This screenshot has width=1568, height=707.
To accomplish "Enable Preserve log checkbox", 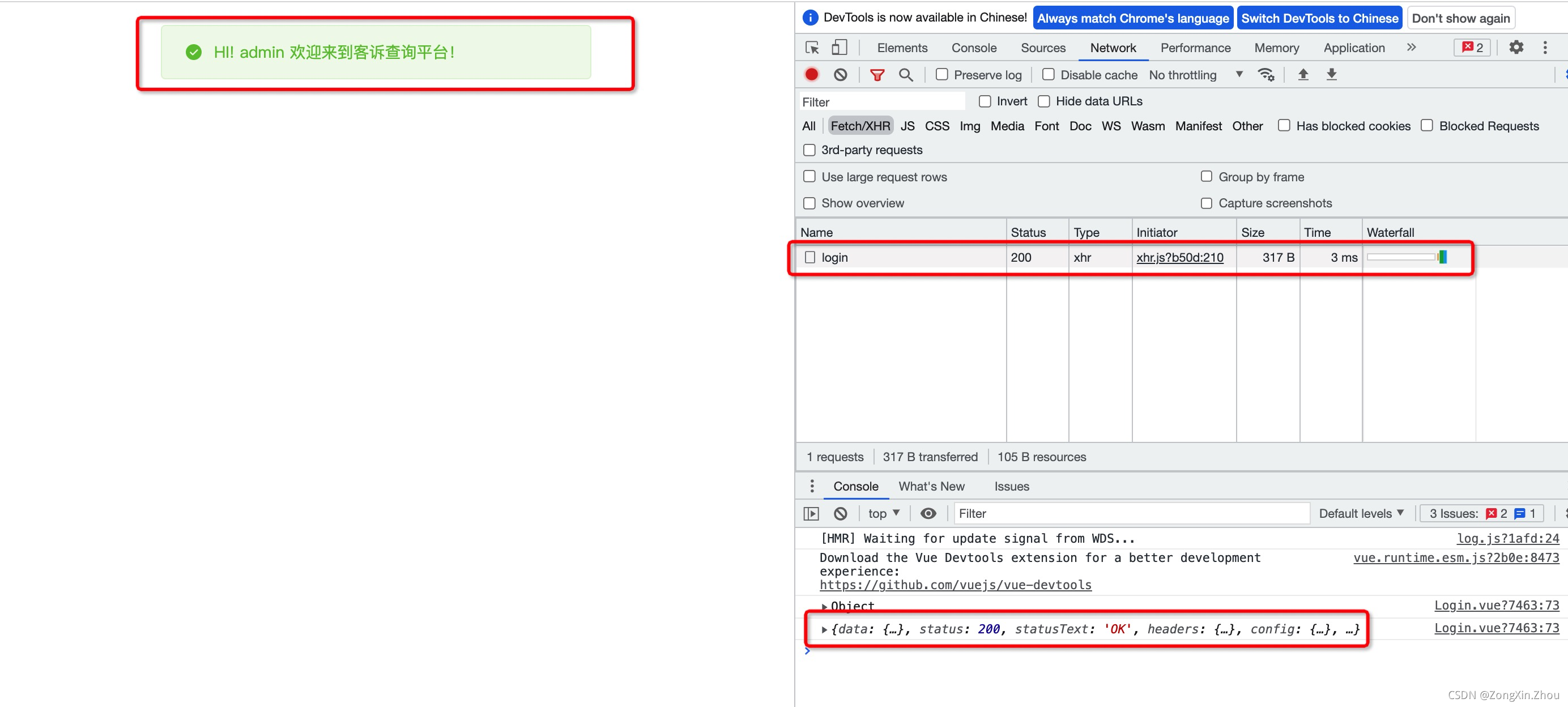I will (941, 74).
